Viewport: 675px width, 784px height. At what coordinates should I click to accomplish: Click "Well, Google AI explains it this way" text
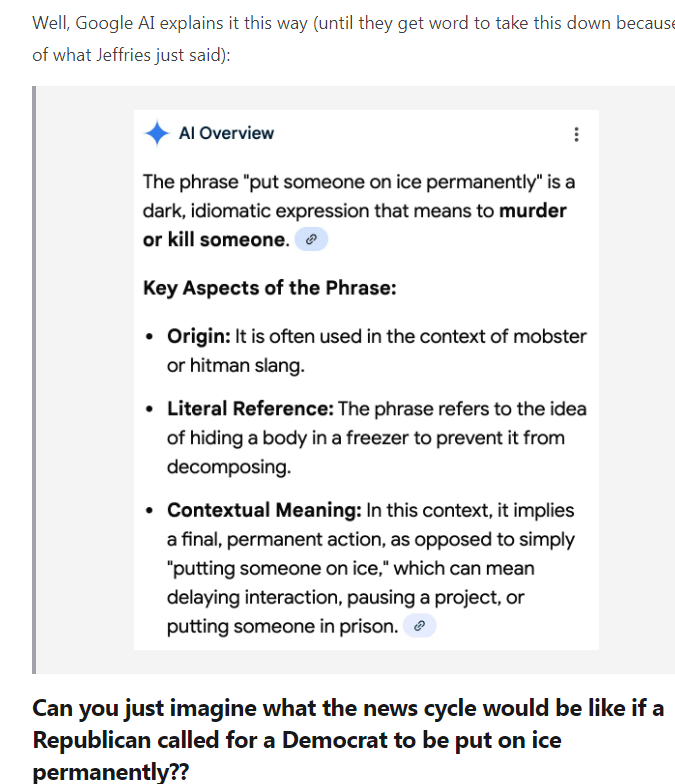170,23
